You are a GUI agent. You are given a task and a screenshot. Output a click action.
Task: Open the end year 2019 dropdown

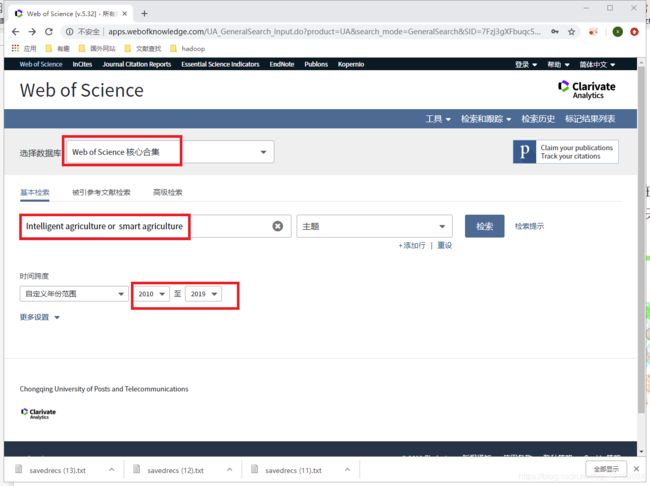204,294
